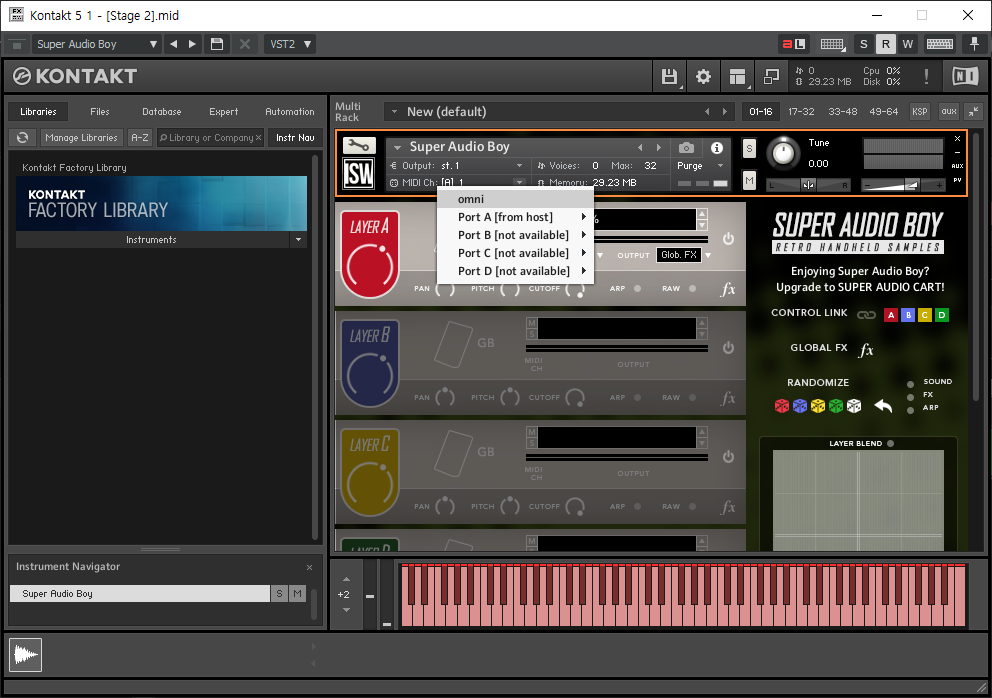Click the red randomize dice
992x698 pixels.
pos(782,406)
